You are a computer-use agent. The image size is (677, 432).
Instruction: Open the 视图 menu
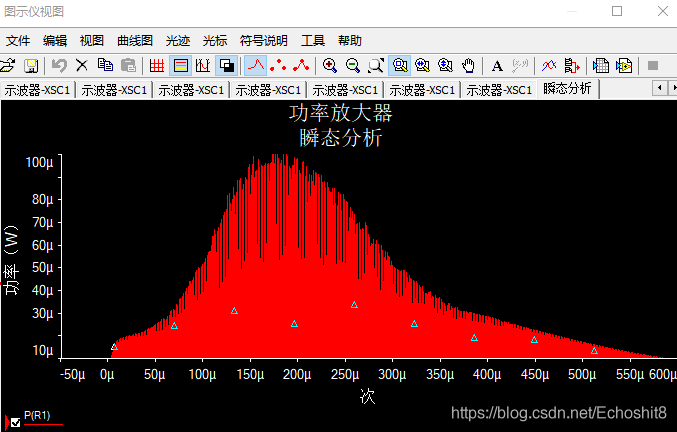pos(92,41)
